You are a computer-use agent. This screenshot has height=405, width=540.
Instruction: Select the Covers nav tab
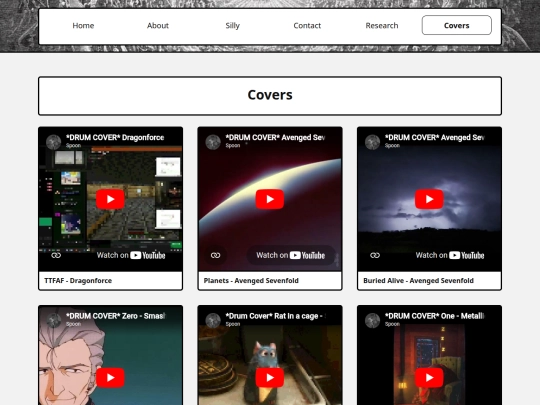point(457,25)
